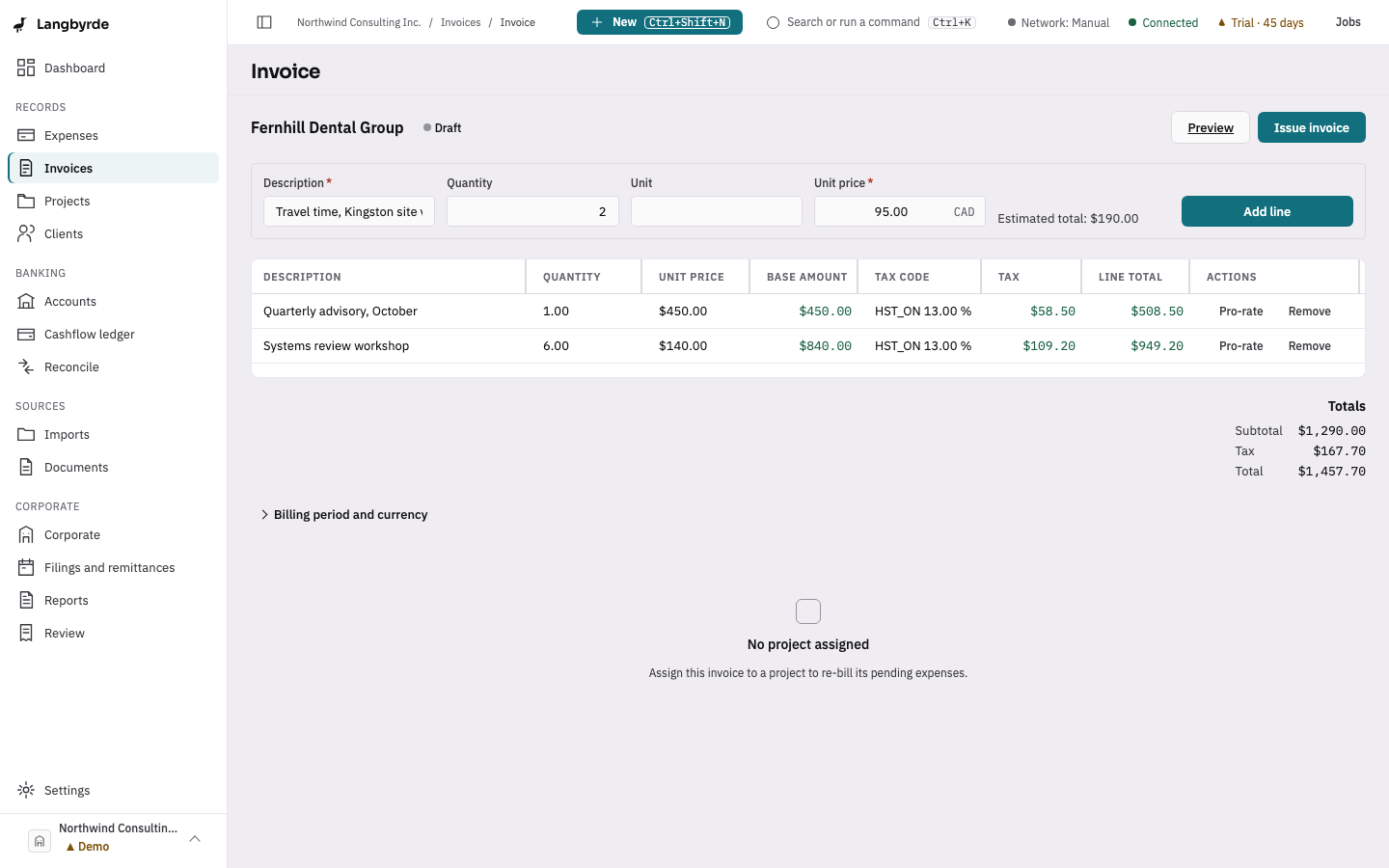The image size is (1389, 868).
Task: Open Settings
Action: (113, 790)
